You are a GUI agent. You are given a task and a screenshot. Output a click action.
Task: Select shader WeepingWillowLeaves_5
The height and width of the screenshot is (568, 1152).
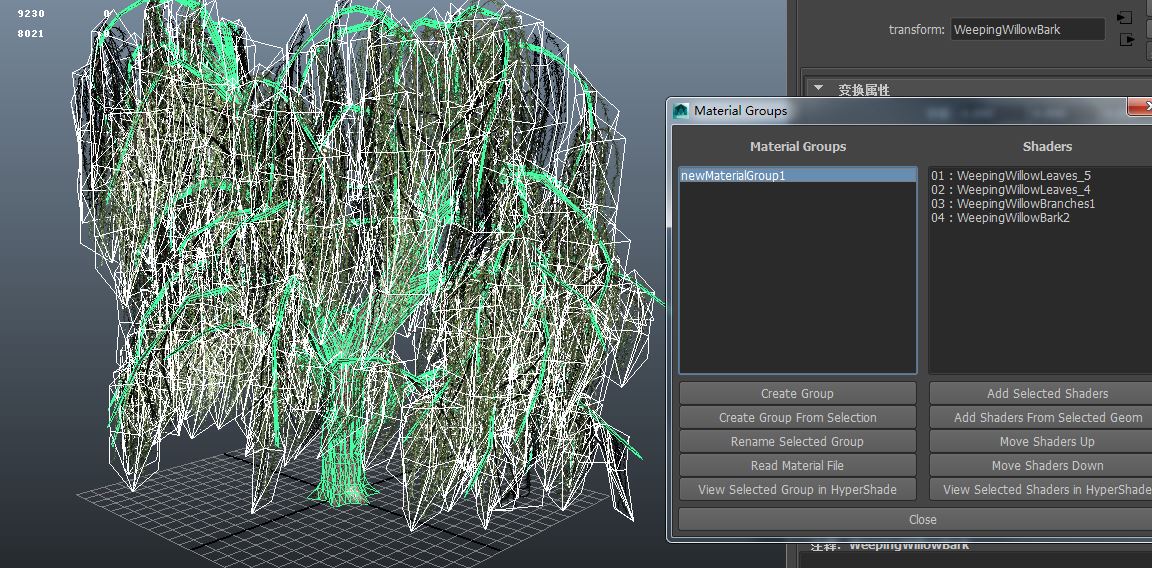coord(1010,176)
